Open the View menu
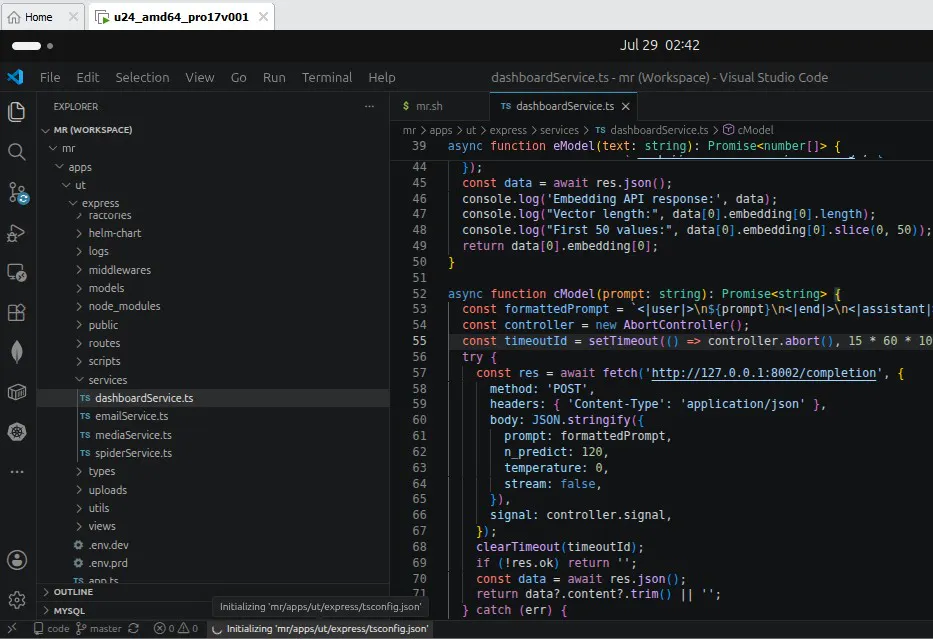 pos(199,77)
